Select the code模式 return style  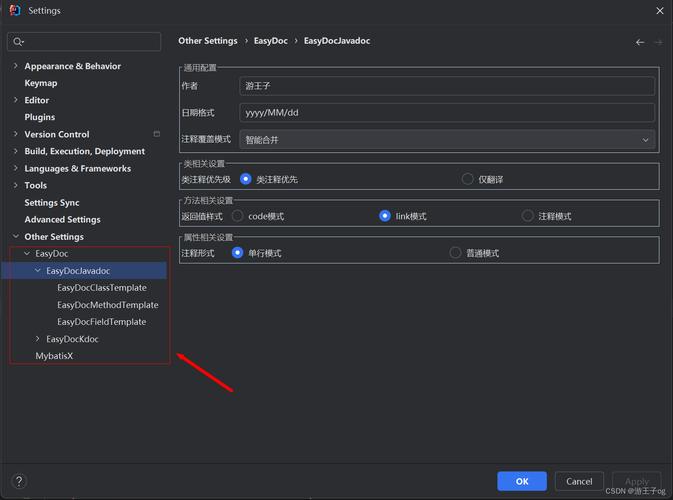tap(238, 216)
